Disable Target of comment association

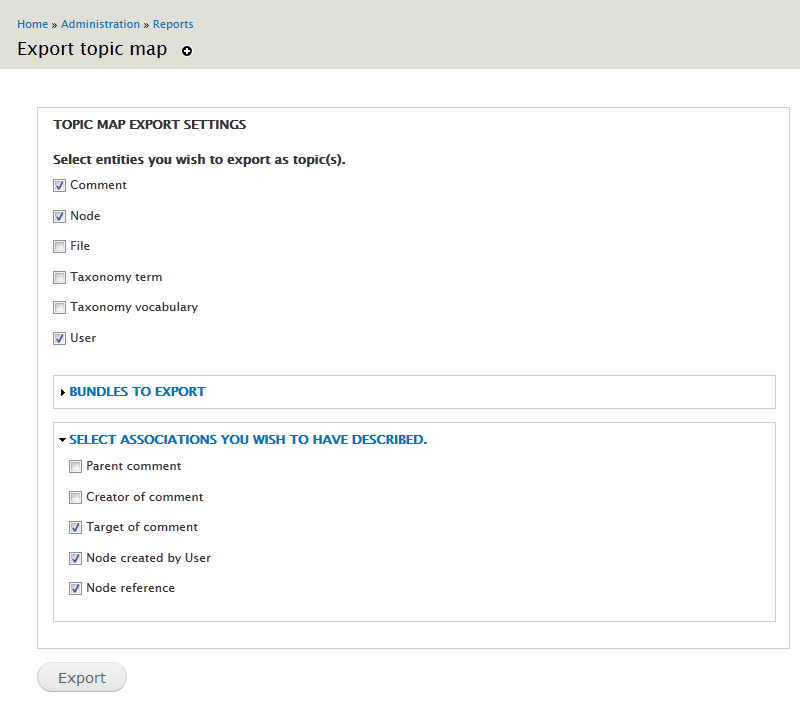[75, 527]
